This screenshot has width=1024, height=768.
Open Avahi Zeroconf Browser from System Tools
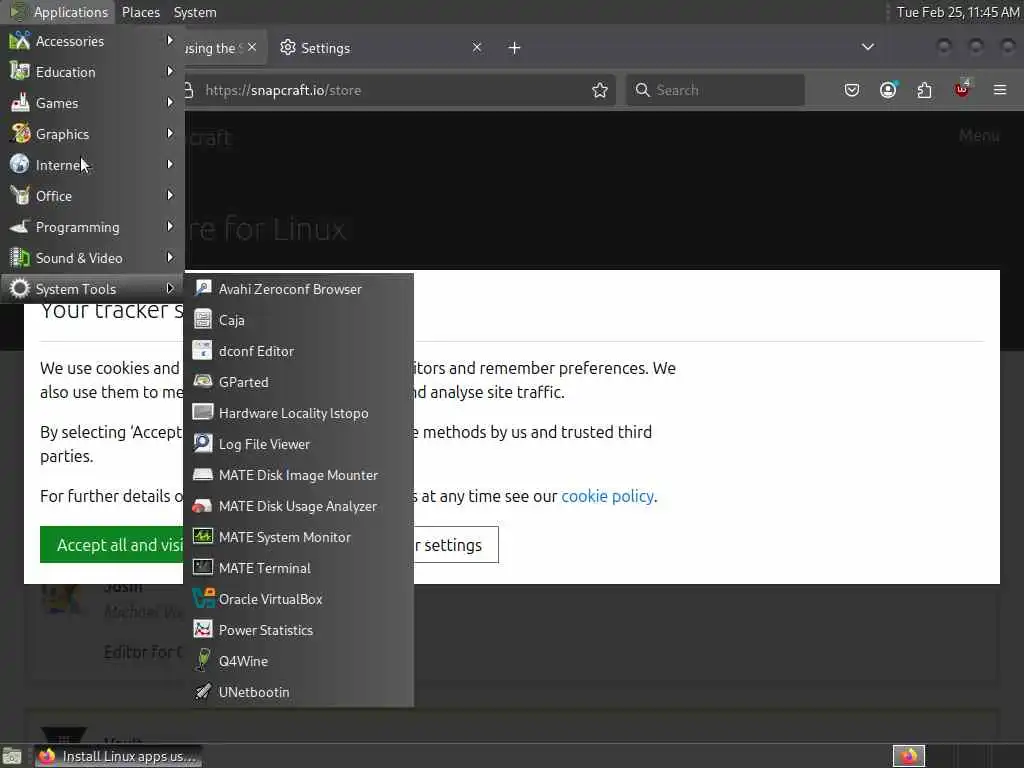point(298,289)
